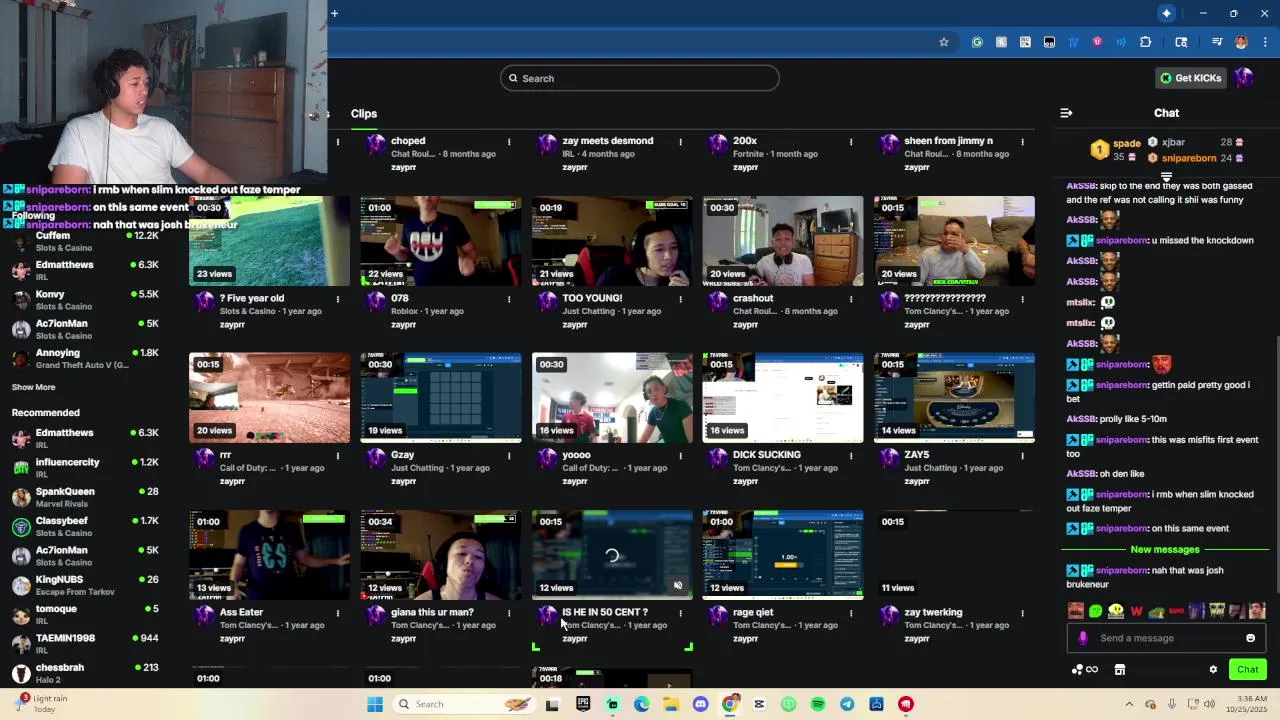Image resolution: width=1280 pixels, height=720 pixels.
Task: Focus the Send a message field
Action: click(x=1166, y=638)
